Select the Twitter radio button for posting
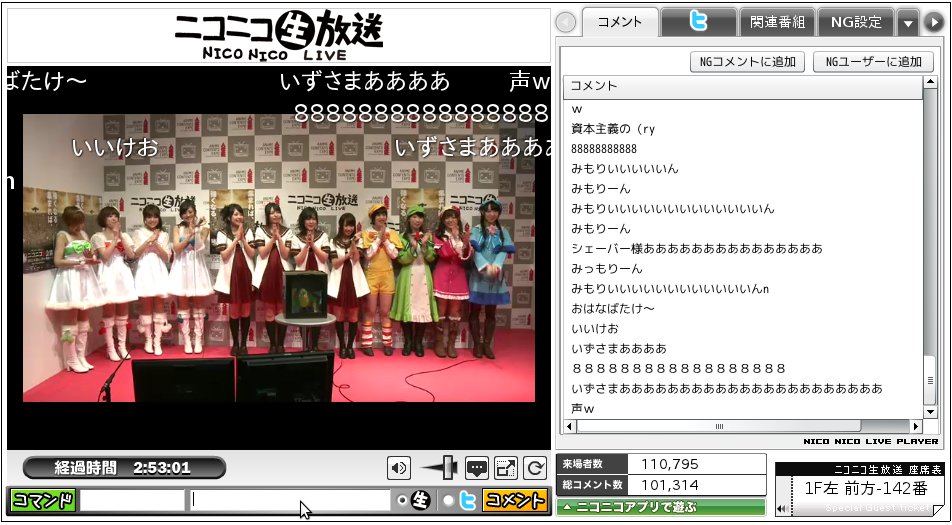This screenshot has width=952, height=525. (x=448, y=501)
